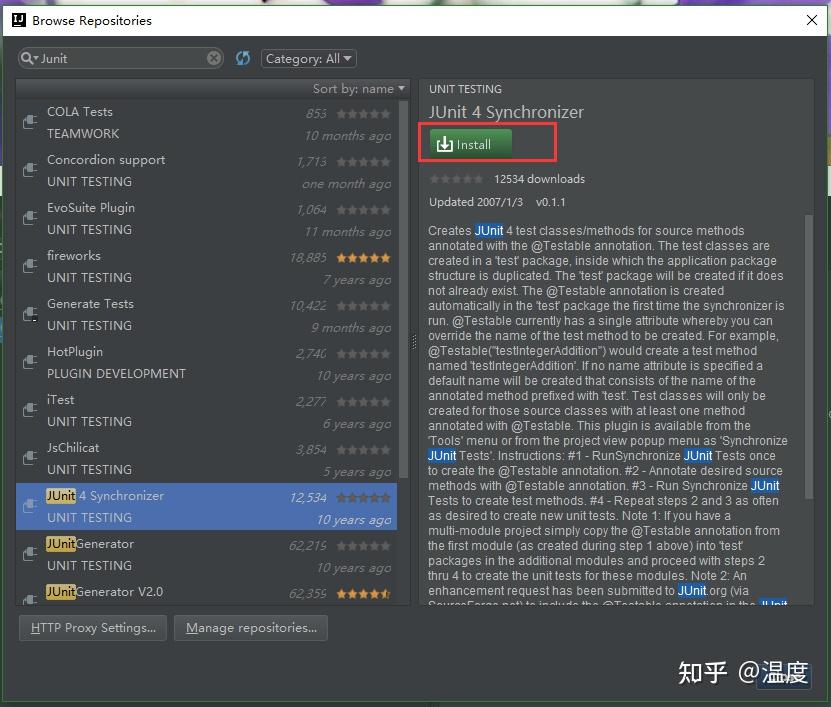Open the Manage repositories dialog
This screenshot has height=707, width=831.
[249, 628]
